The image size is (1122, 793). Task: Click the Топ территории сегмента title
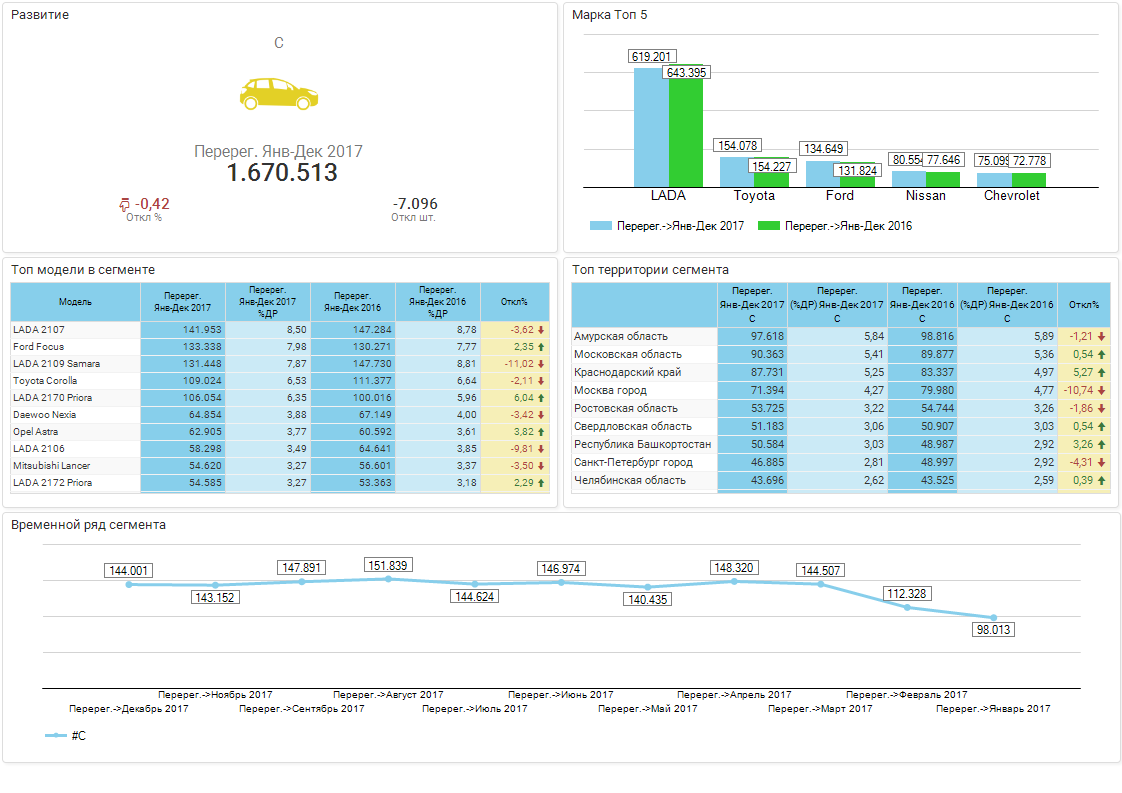coord(650,270)
